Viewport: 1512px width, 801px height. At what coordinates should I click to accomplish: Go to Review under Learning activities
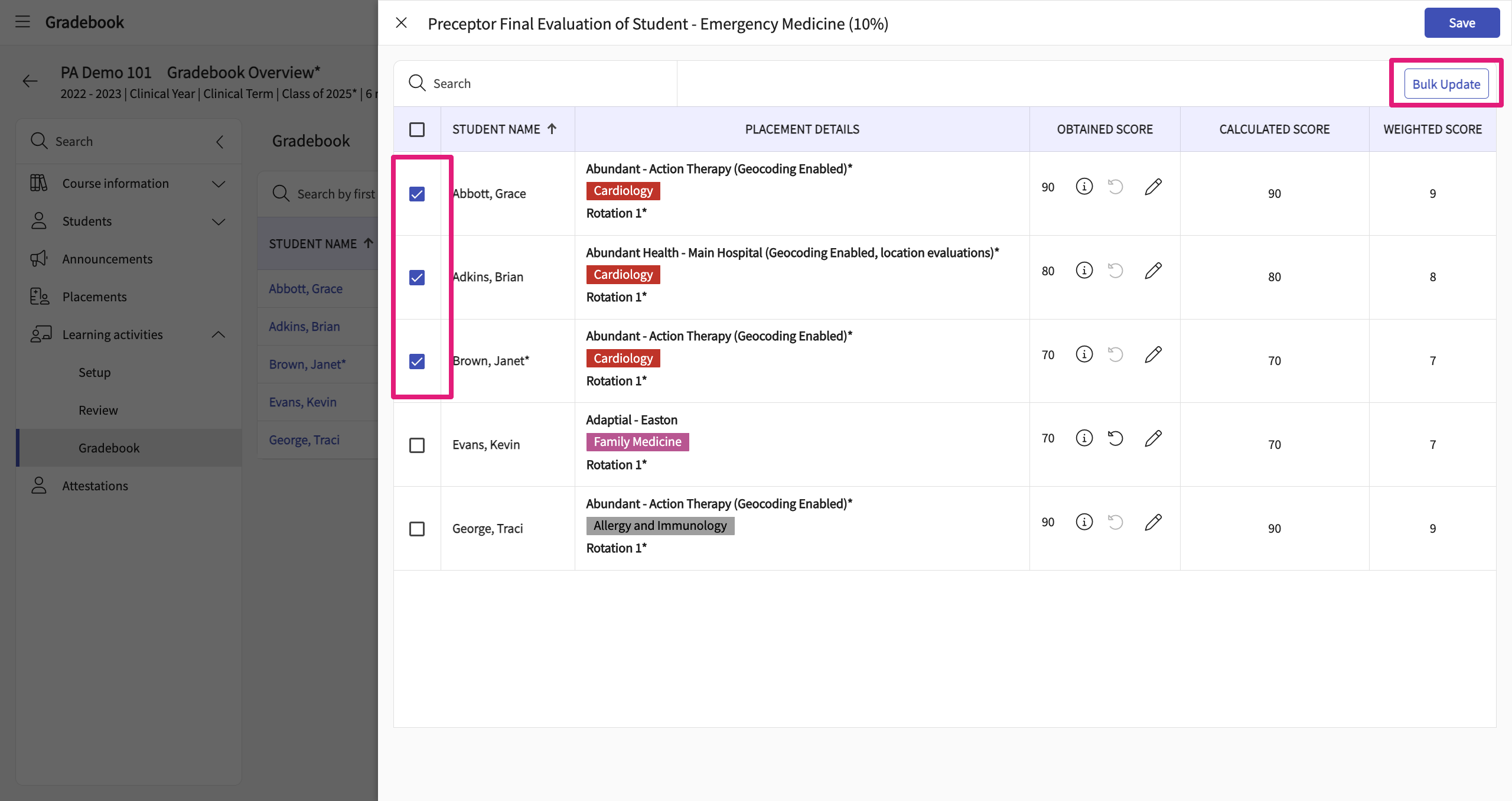[x=98, y=411]
